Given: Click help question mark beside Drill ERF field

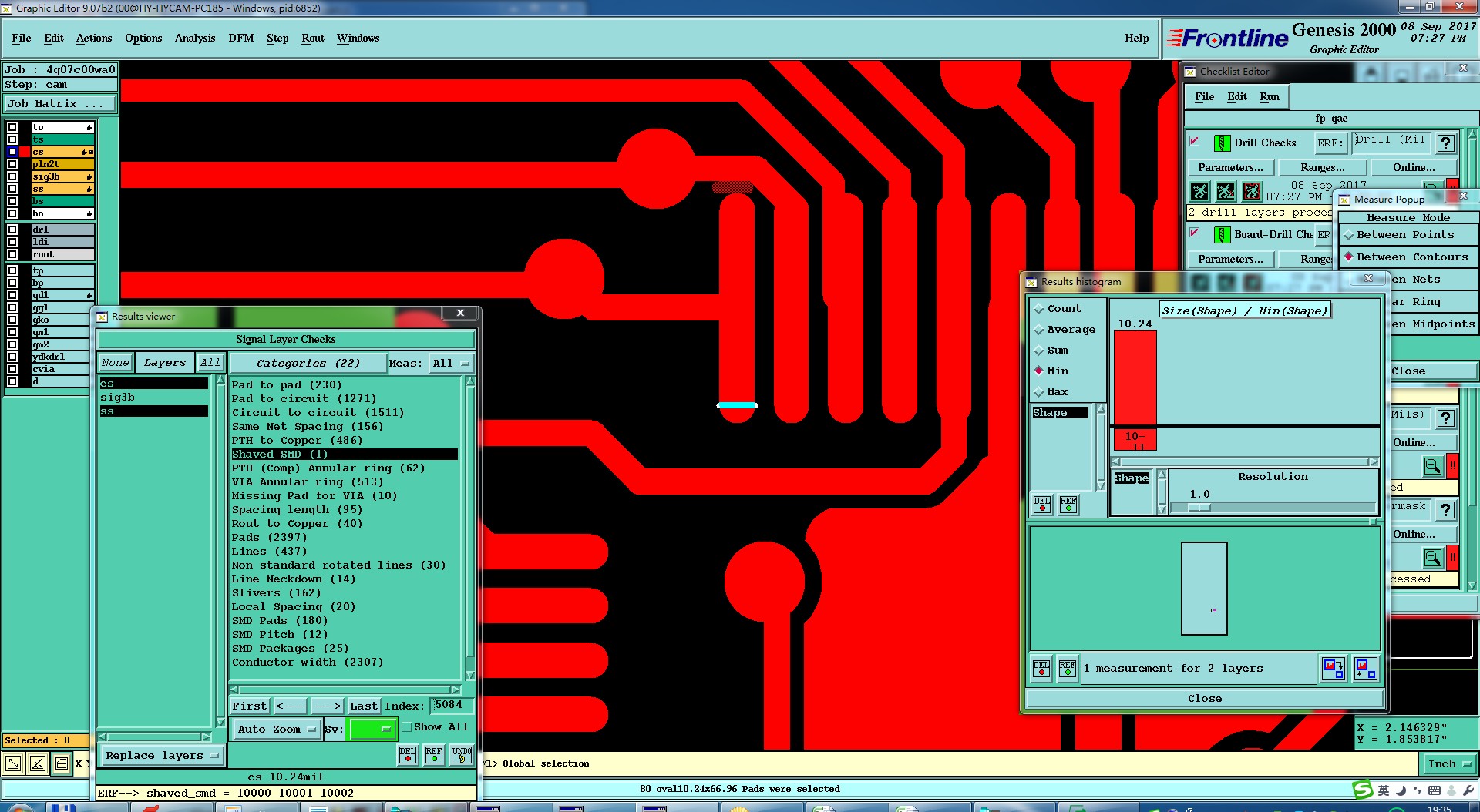Looking at the screenshot, I should click(x=1446, y=143).
